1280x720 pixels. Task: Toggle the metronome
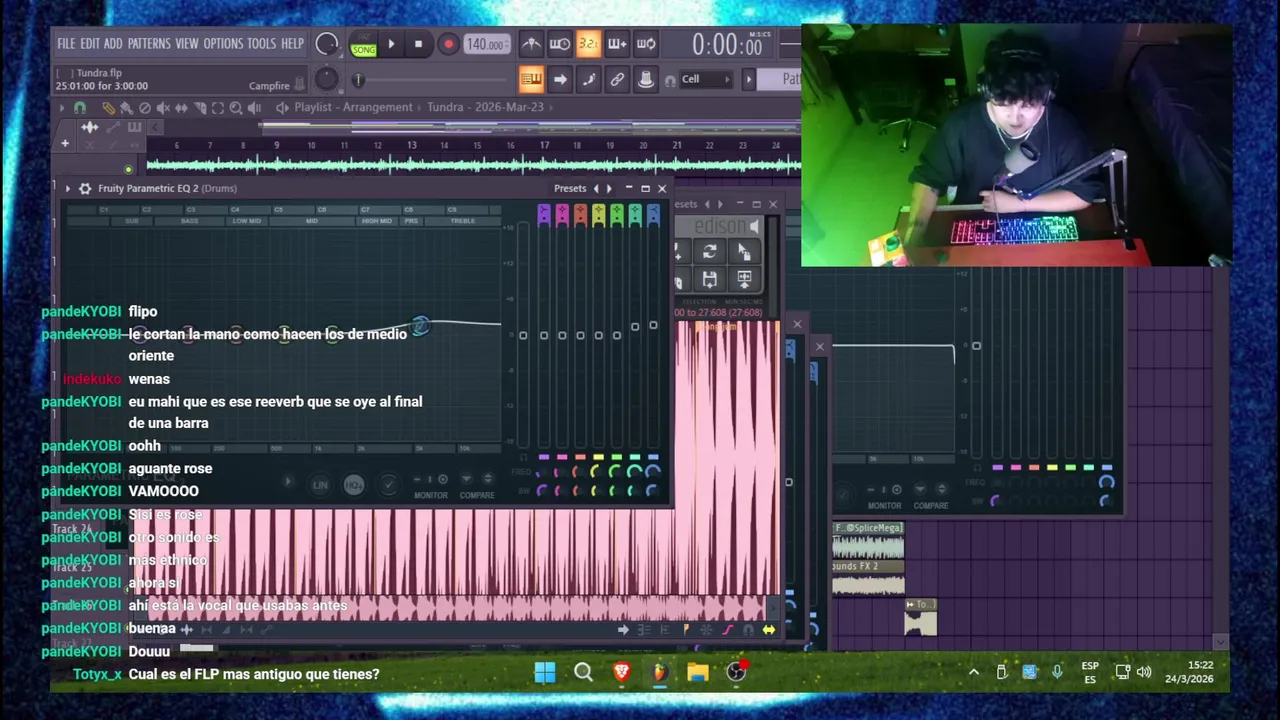[x=531, y=44]
